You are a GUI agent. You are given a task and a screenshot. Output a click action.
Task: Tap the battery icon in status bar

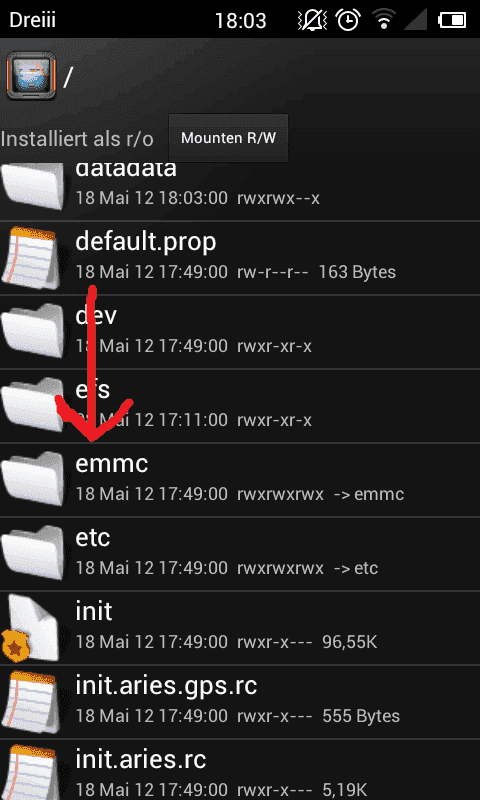coord(451,20)
